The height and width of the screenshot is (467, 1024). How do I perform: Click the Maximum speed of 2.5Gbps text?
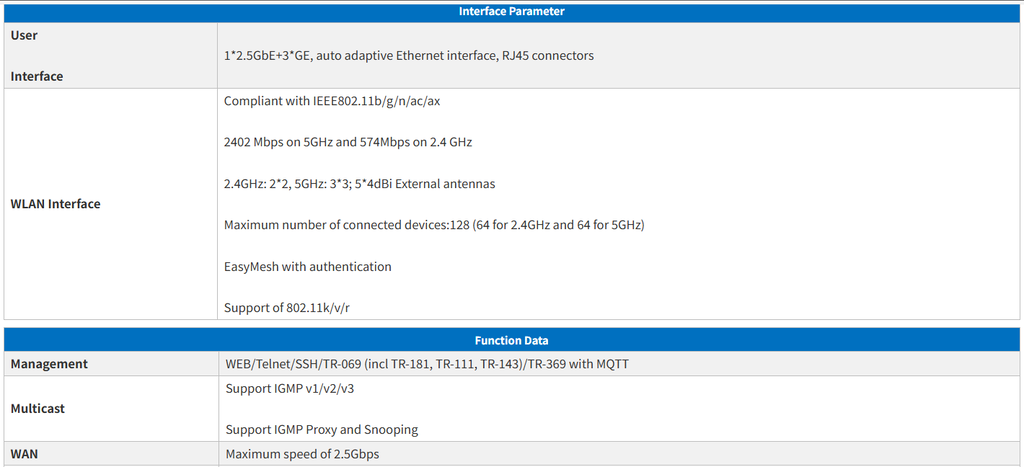coord(302,455)
